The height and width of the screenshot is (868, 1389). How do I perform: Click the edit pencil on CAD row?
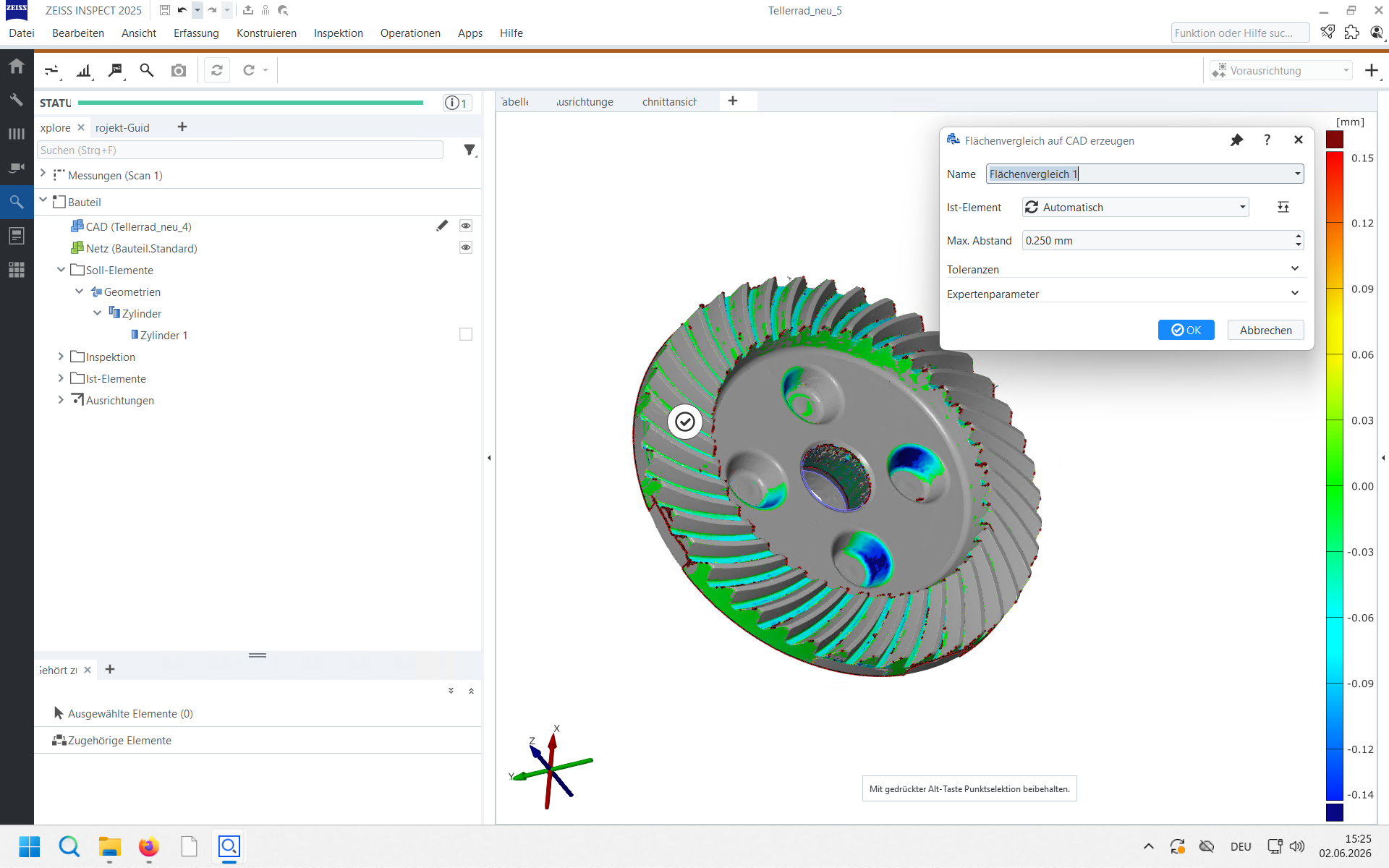point(442,226)
